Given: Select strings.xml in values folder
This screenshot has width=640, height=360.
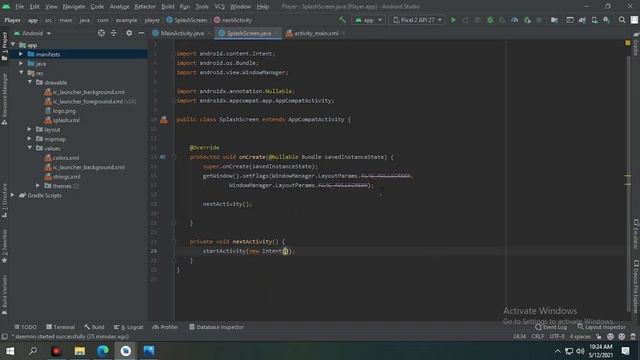Looking at the screenshot, I should (x=62, y=176).
